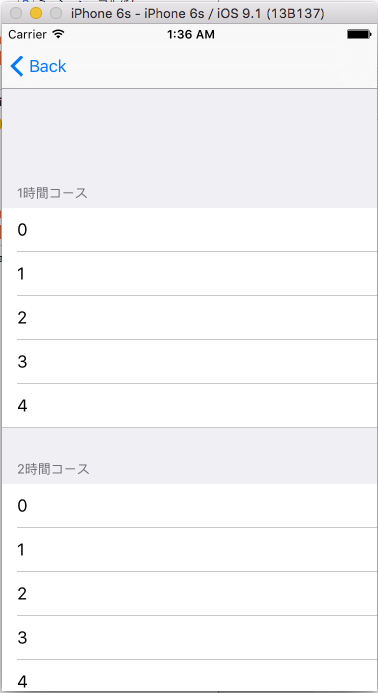Click the 1:36 AM clock
Image resolution: width=378 pixels, height=693 pixels.
click(x=191, y=34)
